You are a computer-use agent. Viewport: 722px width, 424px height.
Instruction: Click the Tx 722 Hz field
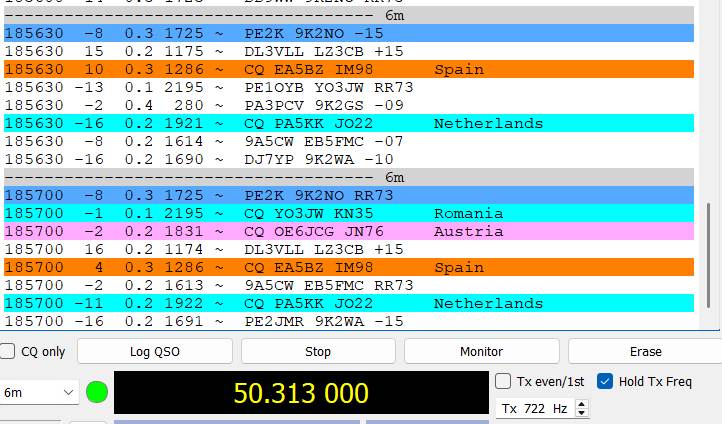pyautogui.click(x=536, y=409)
